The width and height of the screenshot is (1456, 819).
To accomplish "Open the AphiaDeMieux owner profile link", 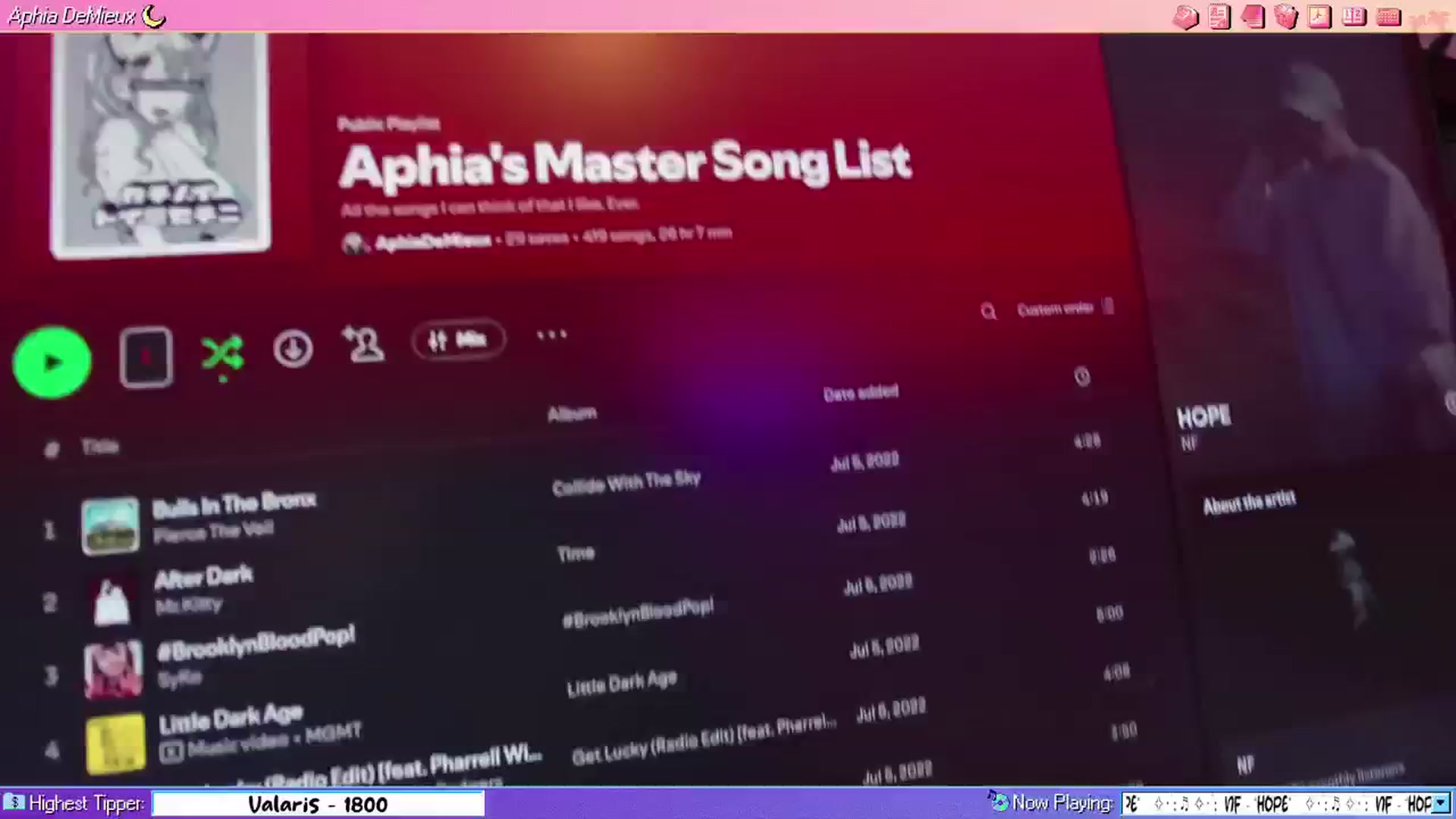I will [433, 241].
